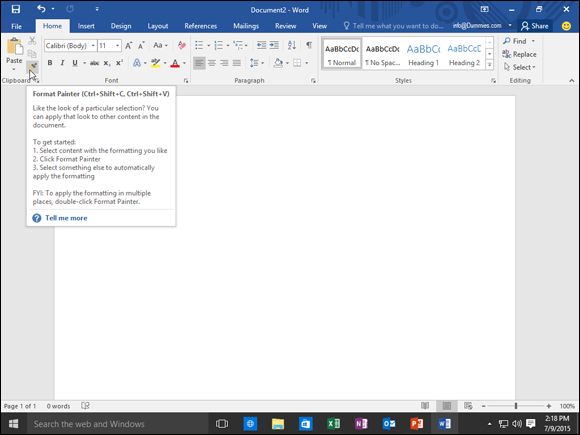
Task: Click the Paste clipboard icon
Action: click(x=14, y=47)
